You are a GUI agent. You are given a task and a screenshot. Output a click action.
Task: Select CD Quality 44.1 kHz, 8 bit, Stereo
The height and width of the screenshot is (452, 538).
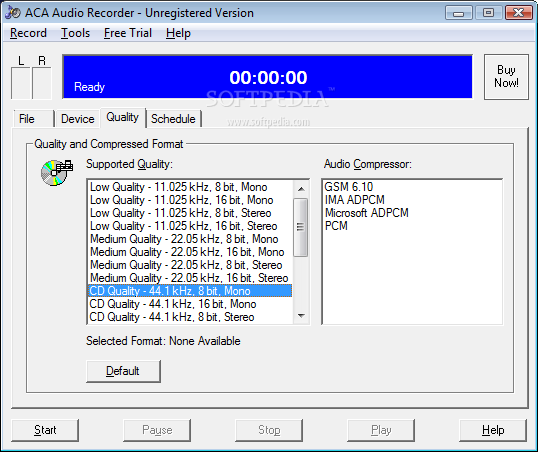pyautogui.click(x=190, y=317)
